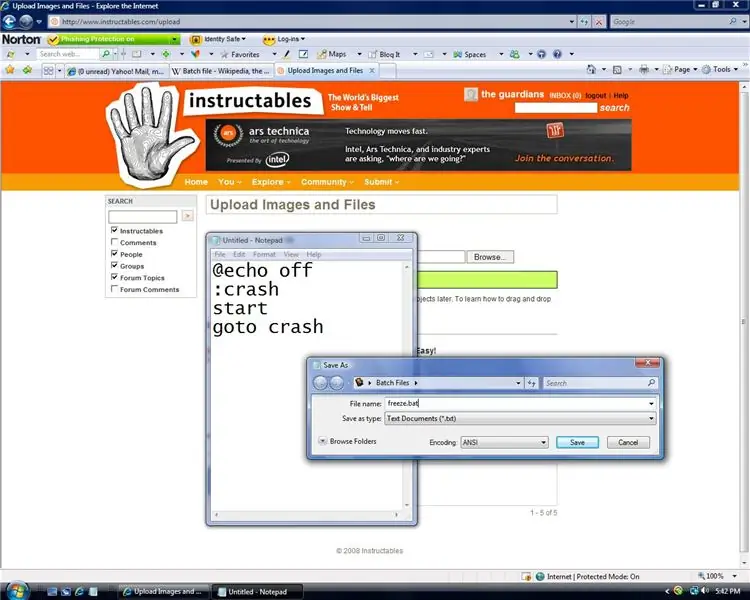Click Cancel in the Save As dialog
The image size is (750, 600).
(x=628, y=443)
